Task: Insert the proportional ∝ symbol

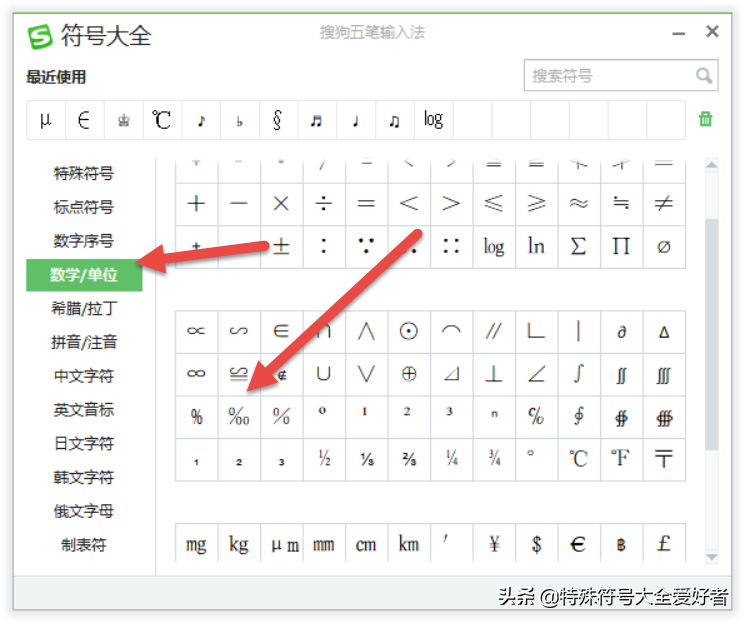Action: pos(196,331)
